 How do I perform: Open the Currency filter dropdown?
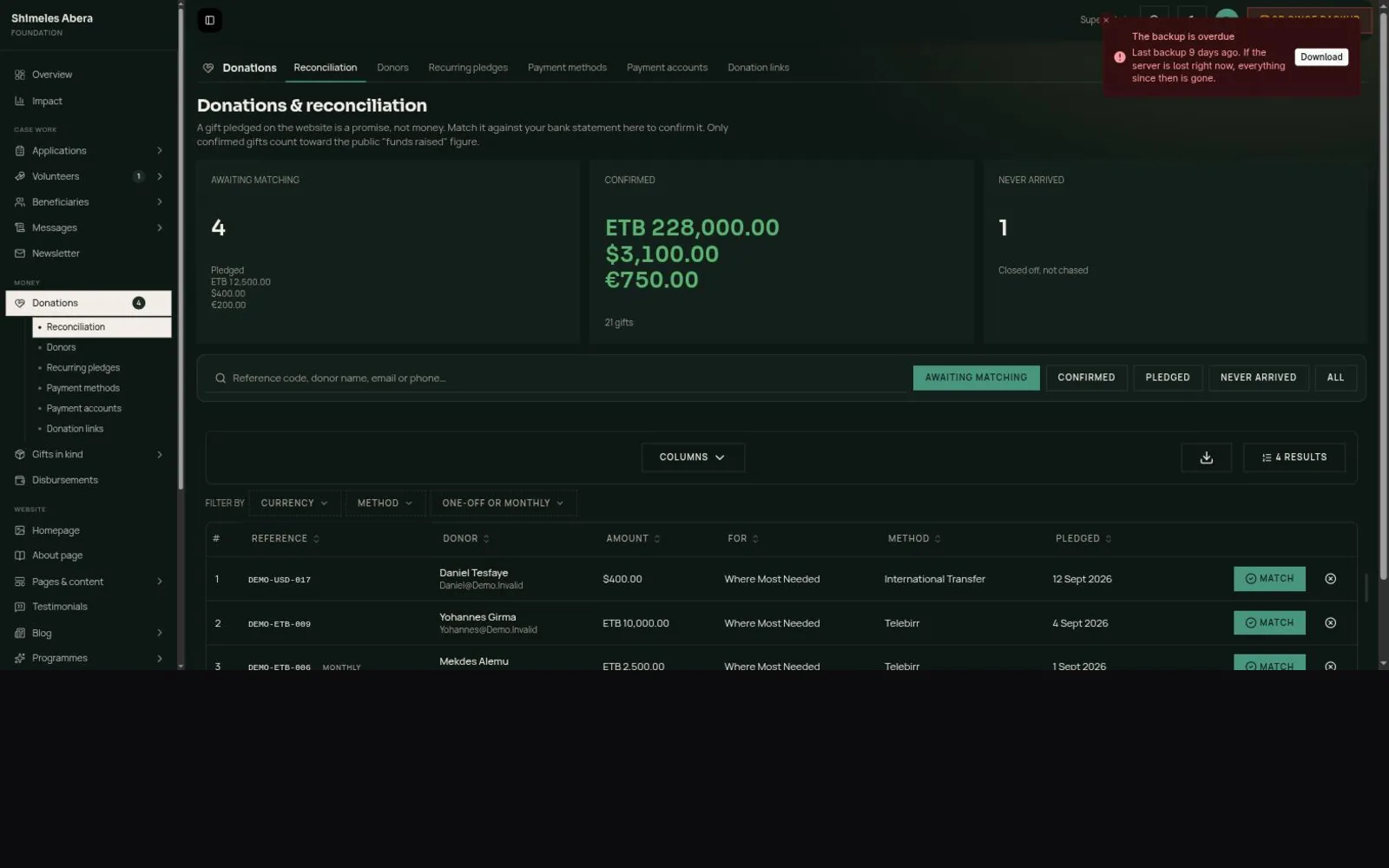(x=294, y=503)
